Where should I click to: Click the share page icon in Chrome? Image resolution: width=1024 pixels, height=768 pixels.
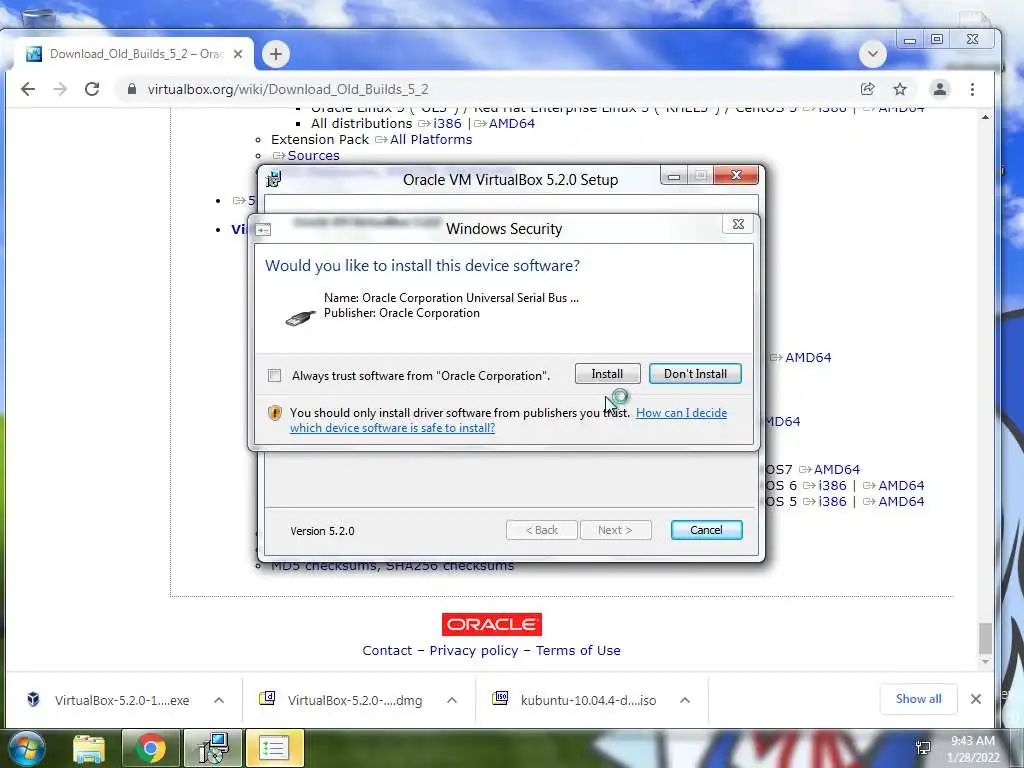click(867, 89)
